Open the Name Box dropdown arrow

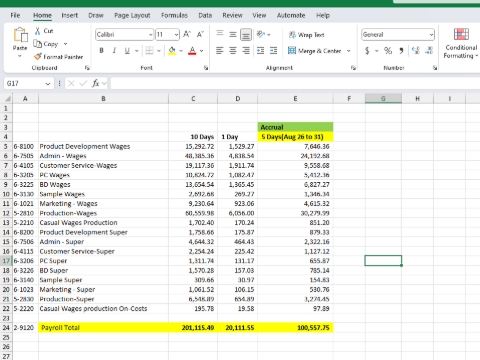pyautogui.click(x=48, y=84)
